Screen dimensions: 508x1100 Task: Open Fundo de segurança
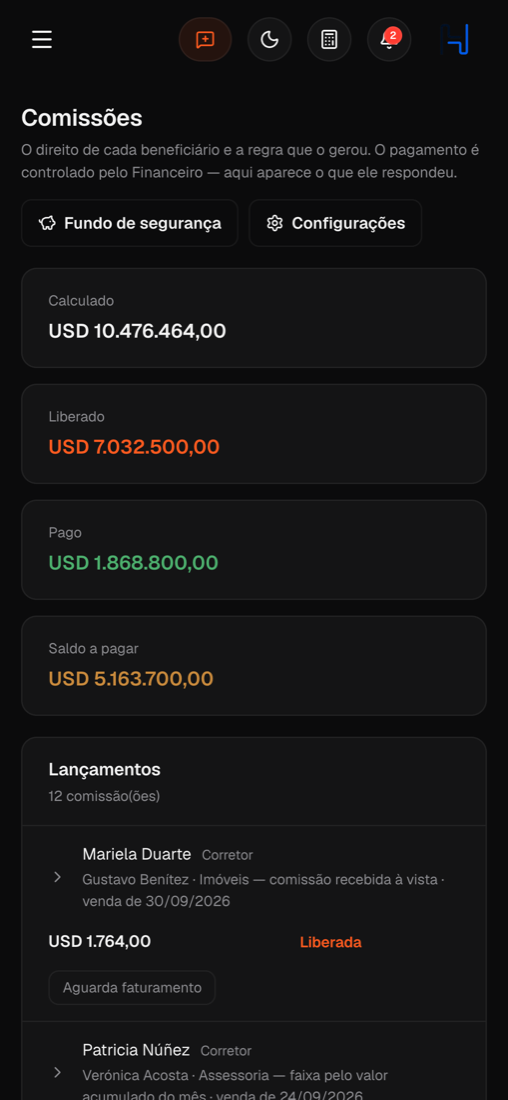click(x=130, y=223)
